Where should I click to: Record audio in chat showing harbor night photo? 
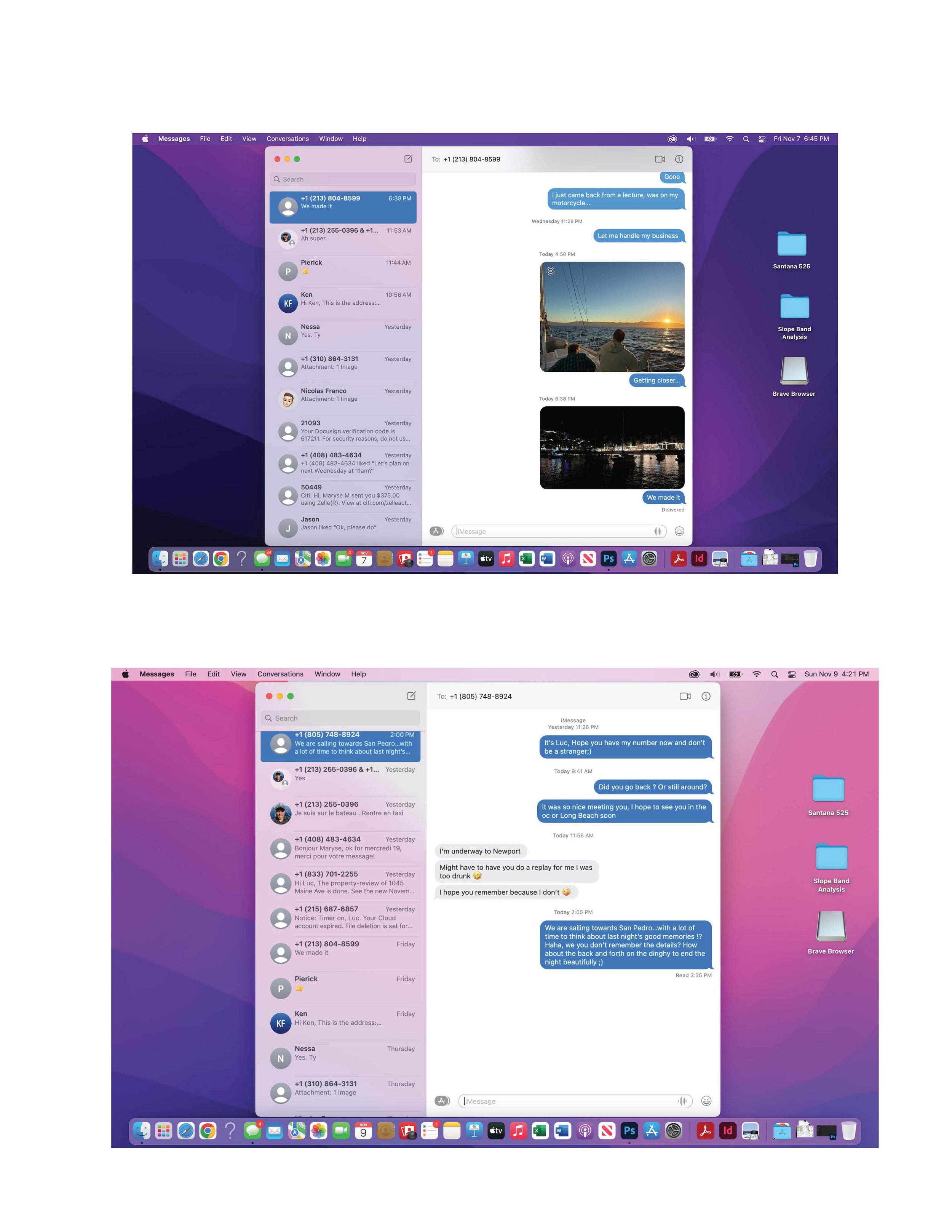(657, 531)
